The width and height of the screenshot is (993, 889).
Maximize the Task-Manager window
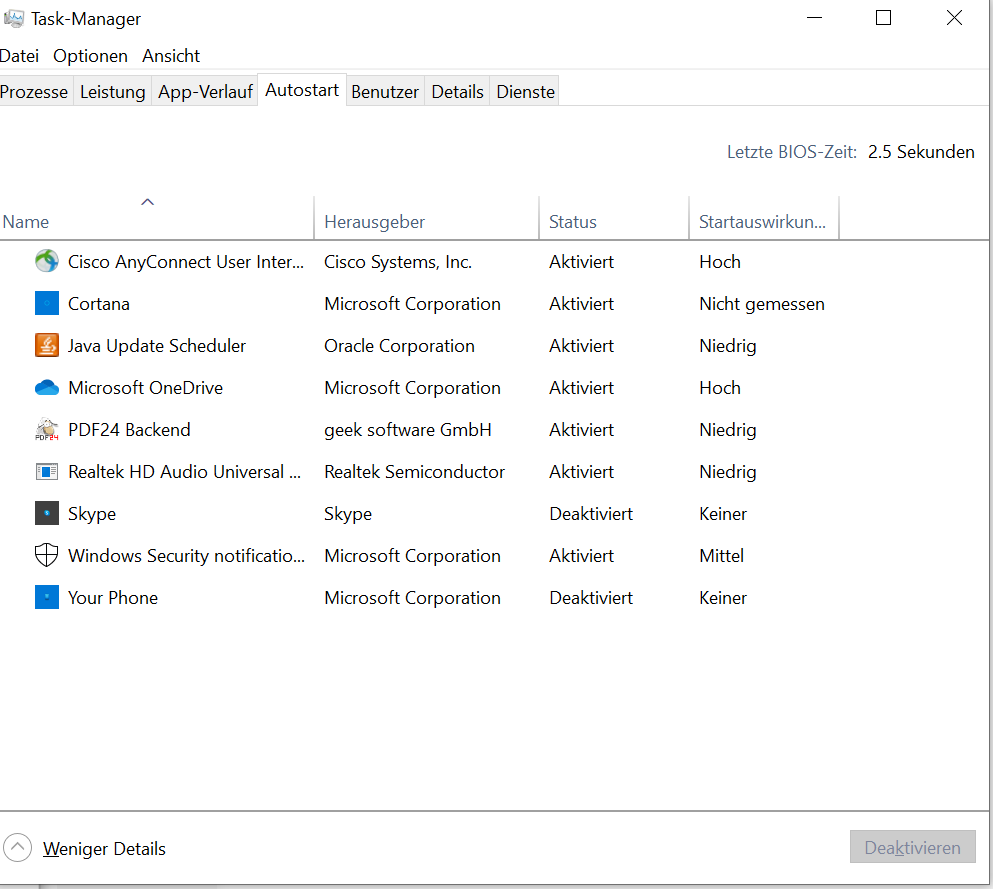point(883,18)
